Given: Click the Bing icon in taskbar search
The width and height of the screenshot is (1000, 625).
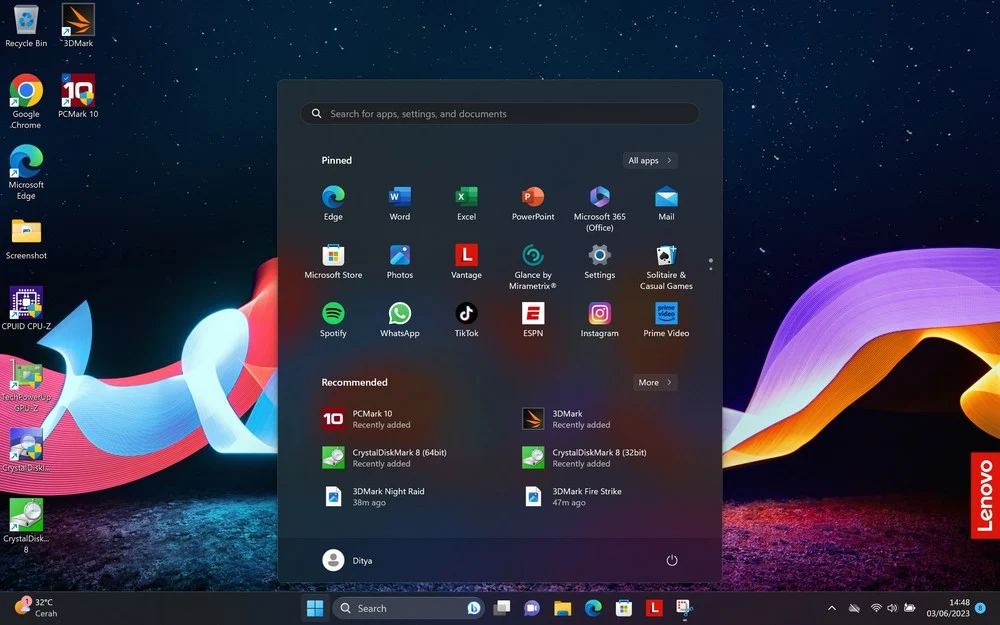Looking at the screenshot, I should pos(473,608).
